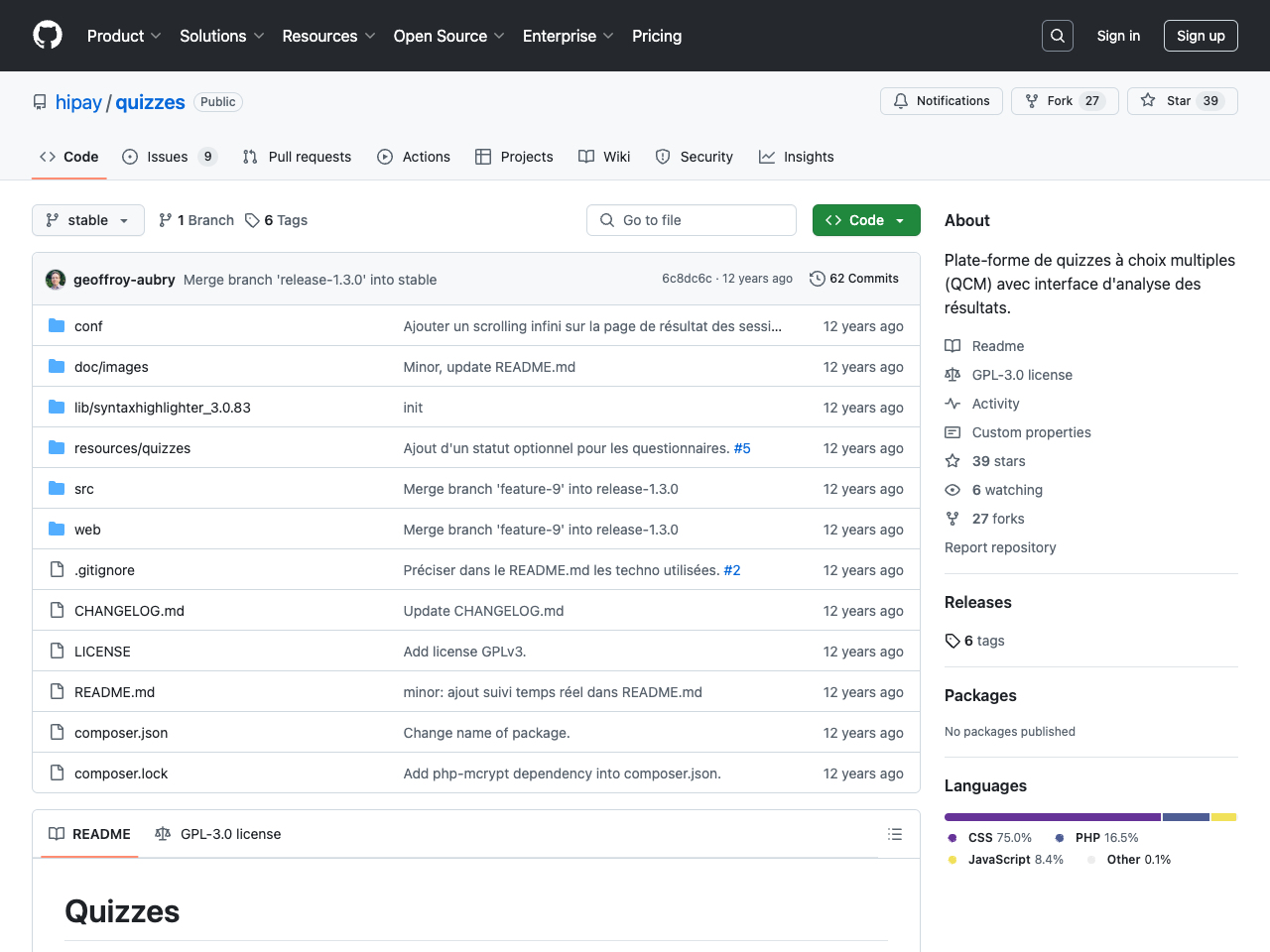This screenshot has width=1270, height=952.
Task: Click the blue PHP segment of language bar
Action: click(1186, 817)
